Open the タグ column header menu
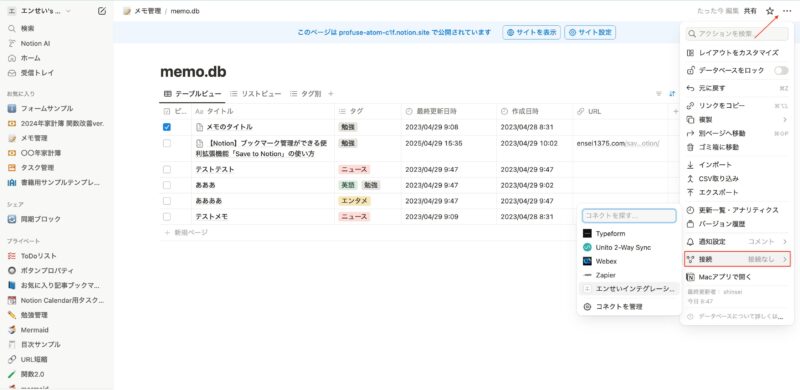This screenshot has height=390, width=800. tap(368, 111)
